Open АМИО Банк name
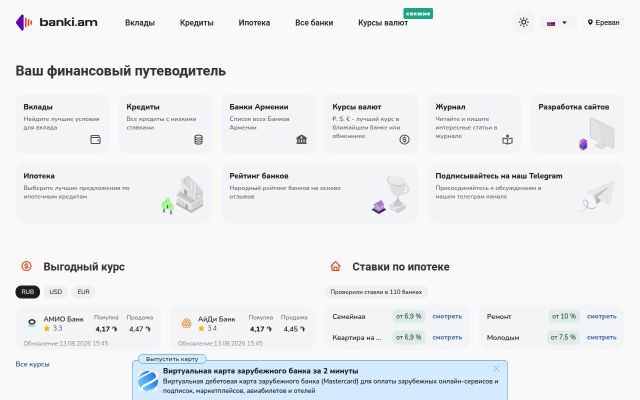640x400 pixels. click(64, 319)
